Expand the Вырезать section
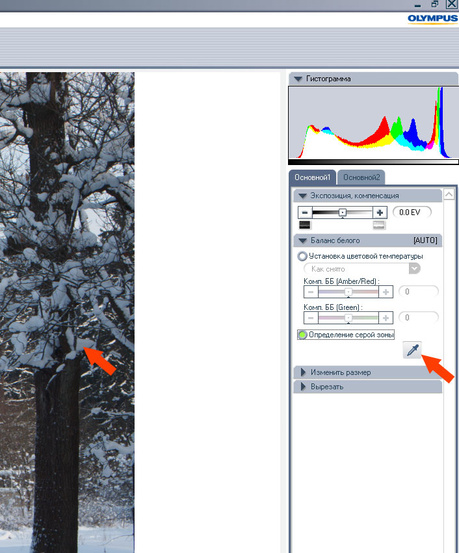This screenshot has width=459, height=553. coord(303,387)
